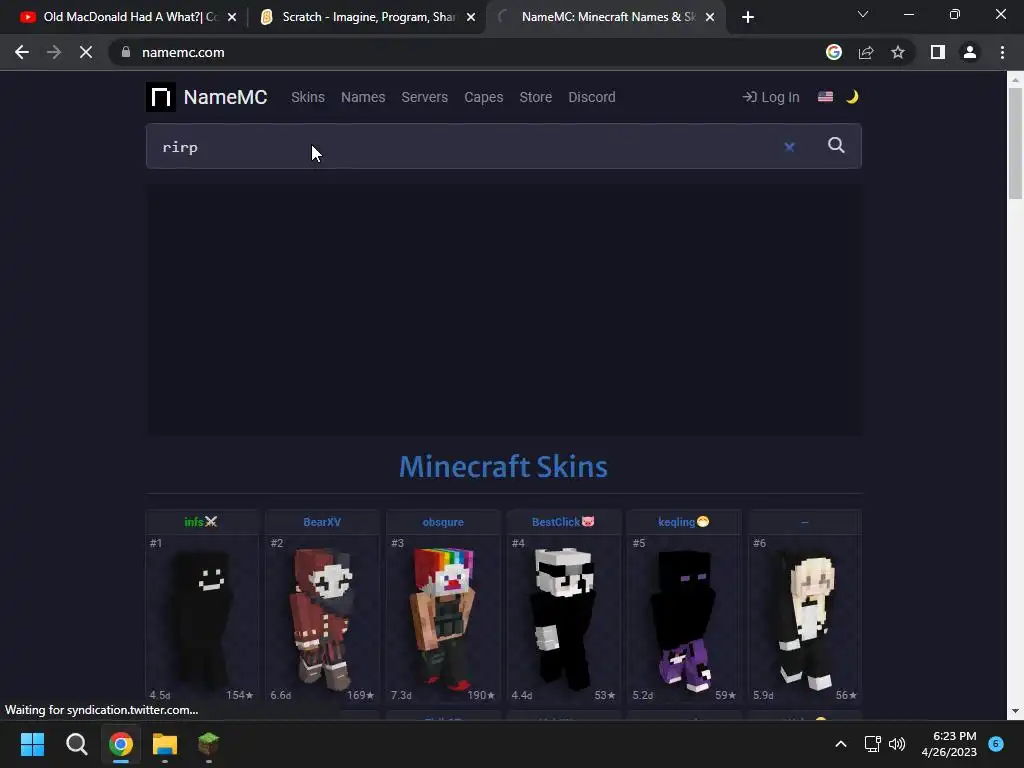Viewport: 1024px width, 768px height.
Task: Open the Capes menu item
Action: tap(484, 97)
